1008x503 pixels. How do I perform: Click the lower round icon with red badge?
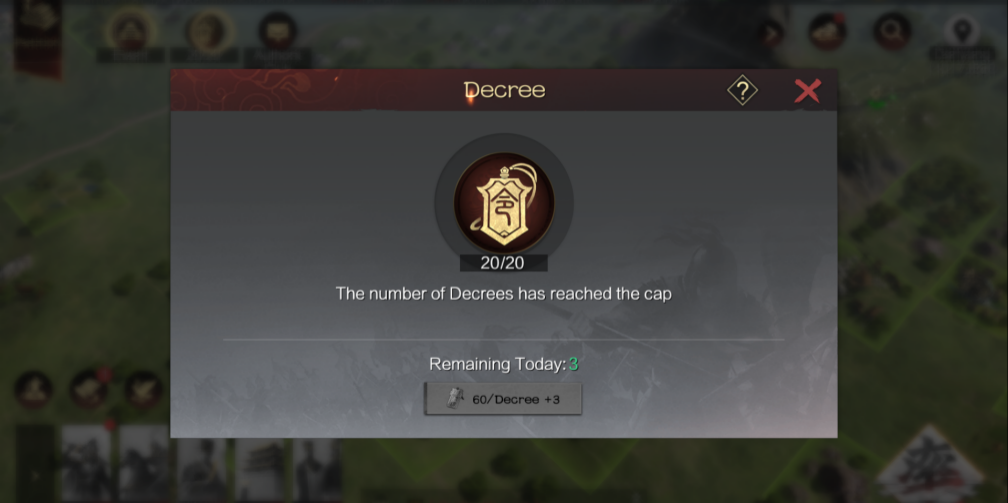pyautogui.click(x=89, y=389)
